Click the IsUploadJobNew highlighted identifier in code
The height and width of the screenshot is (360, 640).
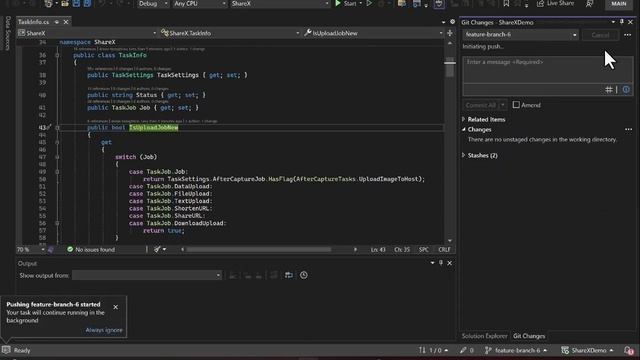(x=154, y=127)
